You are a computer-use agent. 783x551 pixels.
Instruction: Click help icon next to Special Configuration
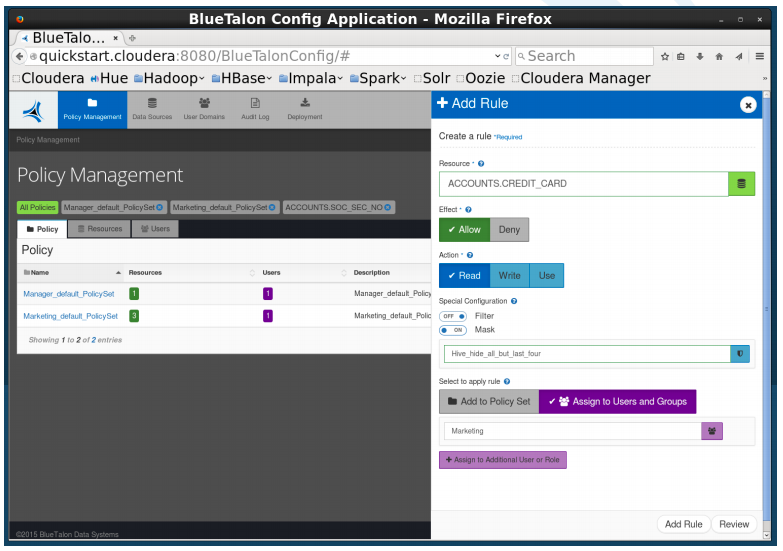514,301
